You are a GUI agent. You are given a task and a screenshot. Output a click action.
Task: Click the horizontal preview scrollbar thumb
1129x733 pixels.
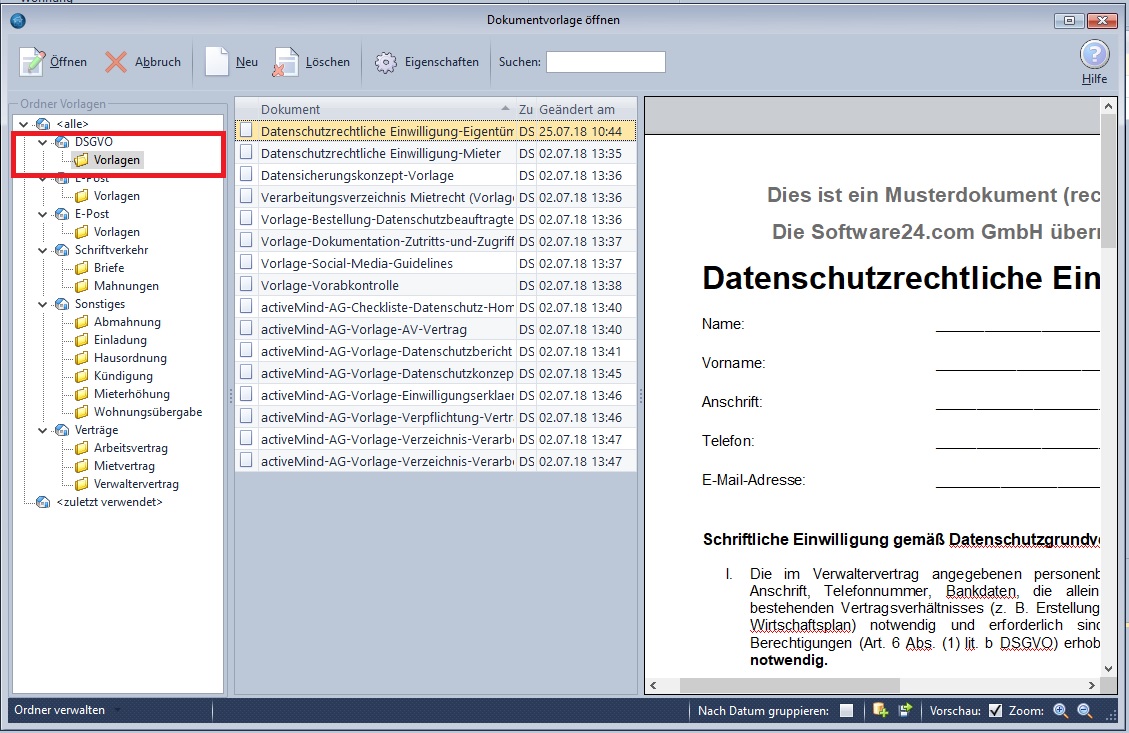tap(790, 685)
